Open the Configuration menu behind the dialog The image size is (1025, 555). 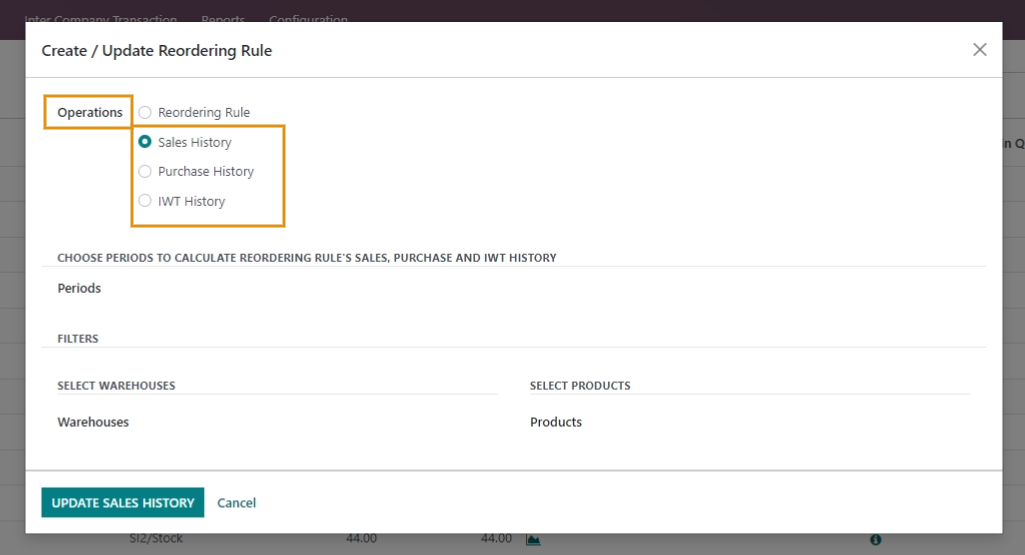(x=309, y=18)
